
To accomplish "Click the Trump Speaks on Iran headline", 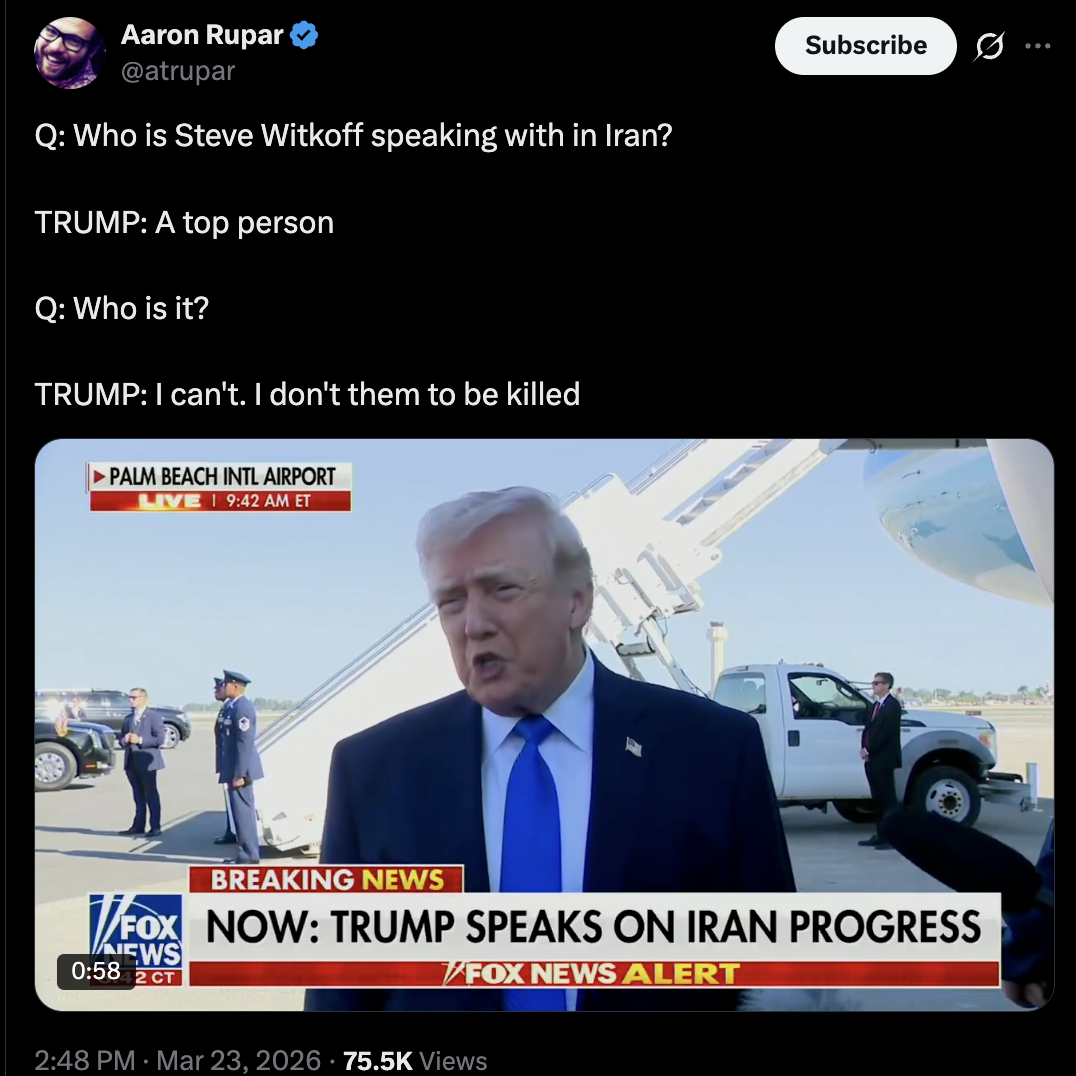I will click(x=594, y=926).
